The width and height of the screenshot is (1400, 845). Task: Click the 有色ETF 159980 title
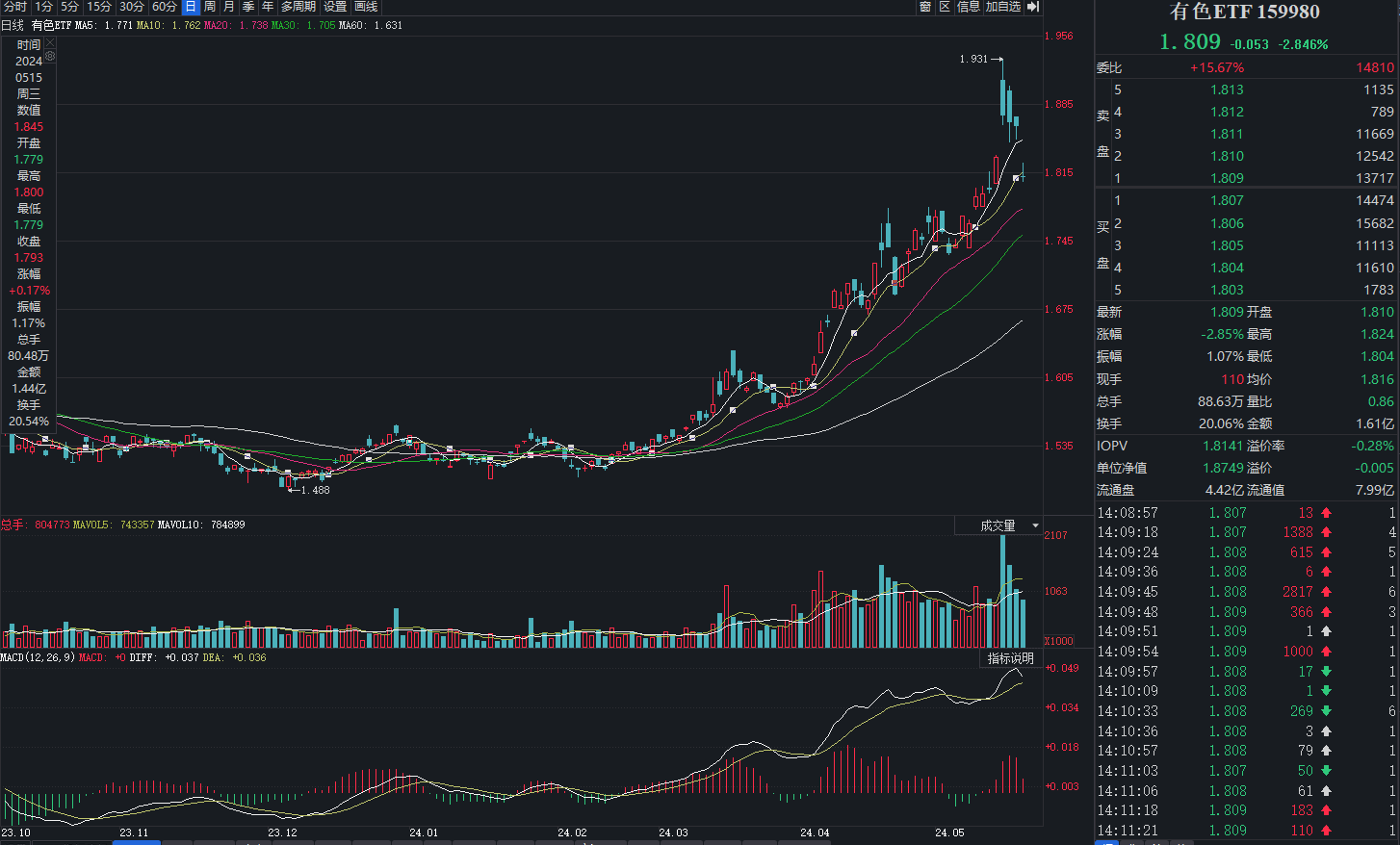point(1244,12)
